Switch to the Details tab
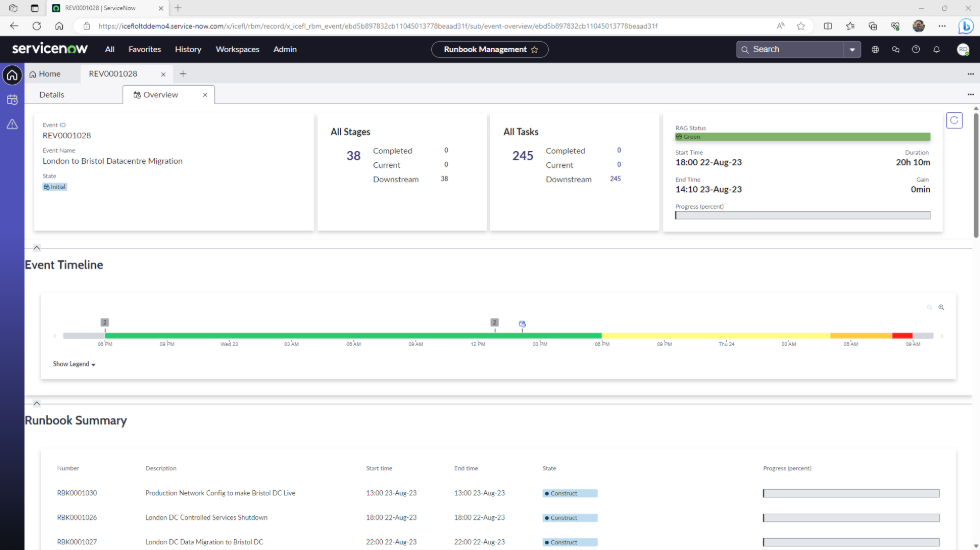The height and width of the screenshot is (550, 980). pos(52,95)
